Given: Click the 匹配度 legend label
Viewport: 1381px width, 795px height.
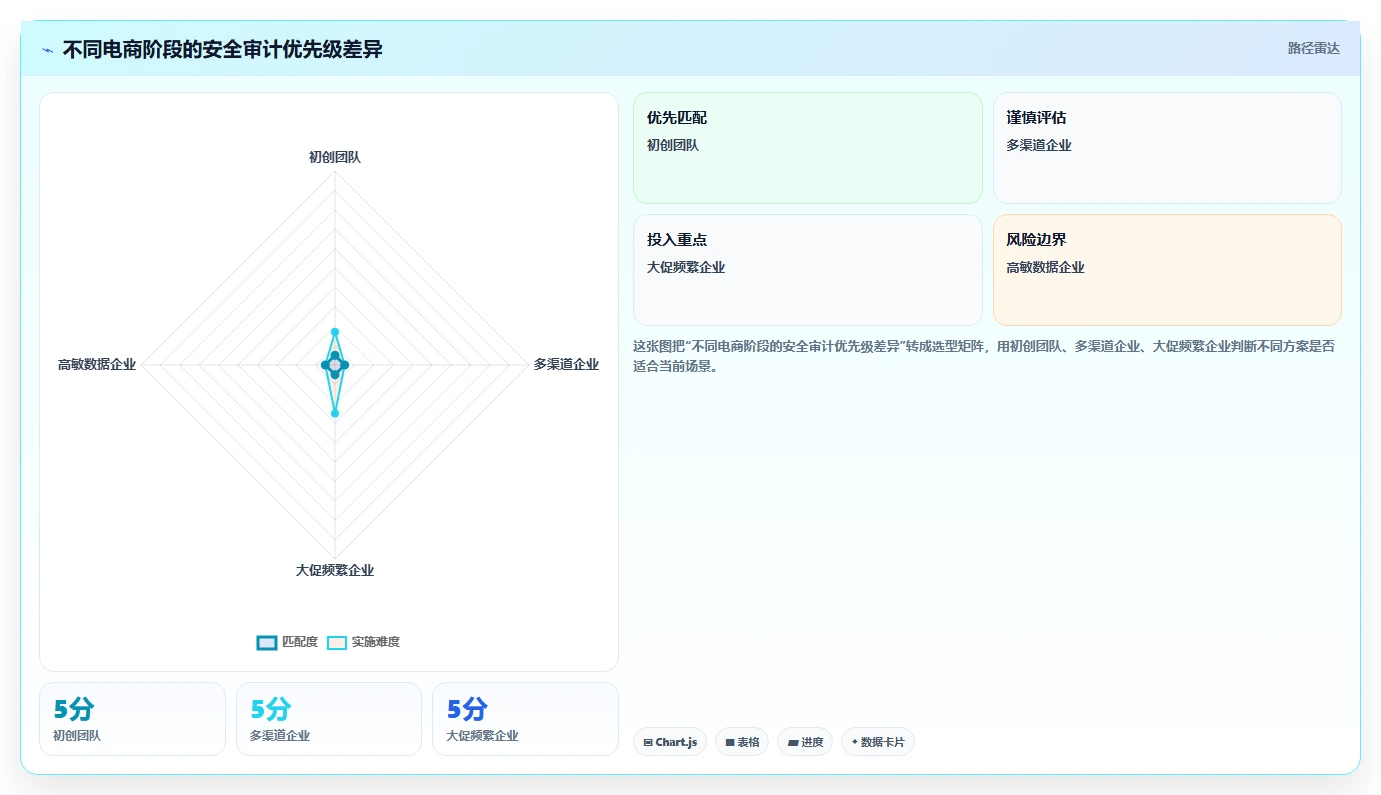Looking at the screenshot, I should point(300,642).
